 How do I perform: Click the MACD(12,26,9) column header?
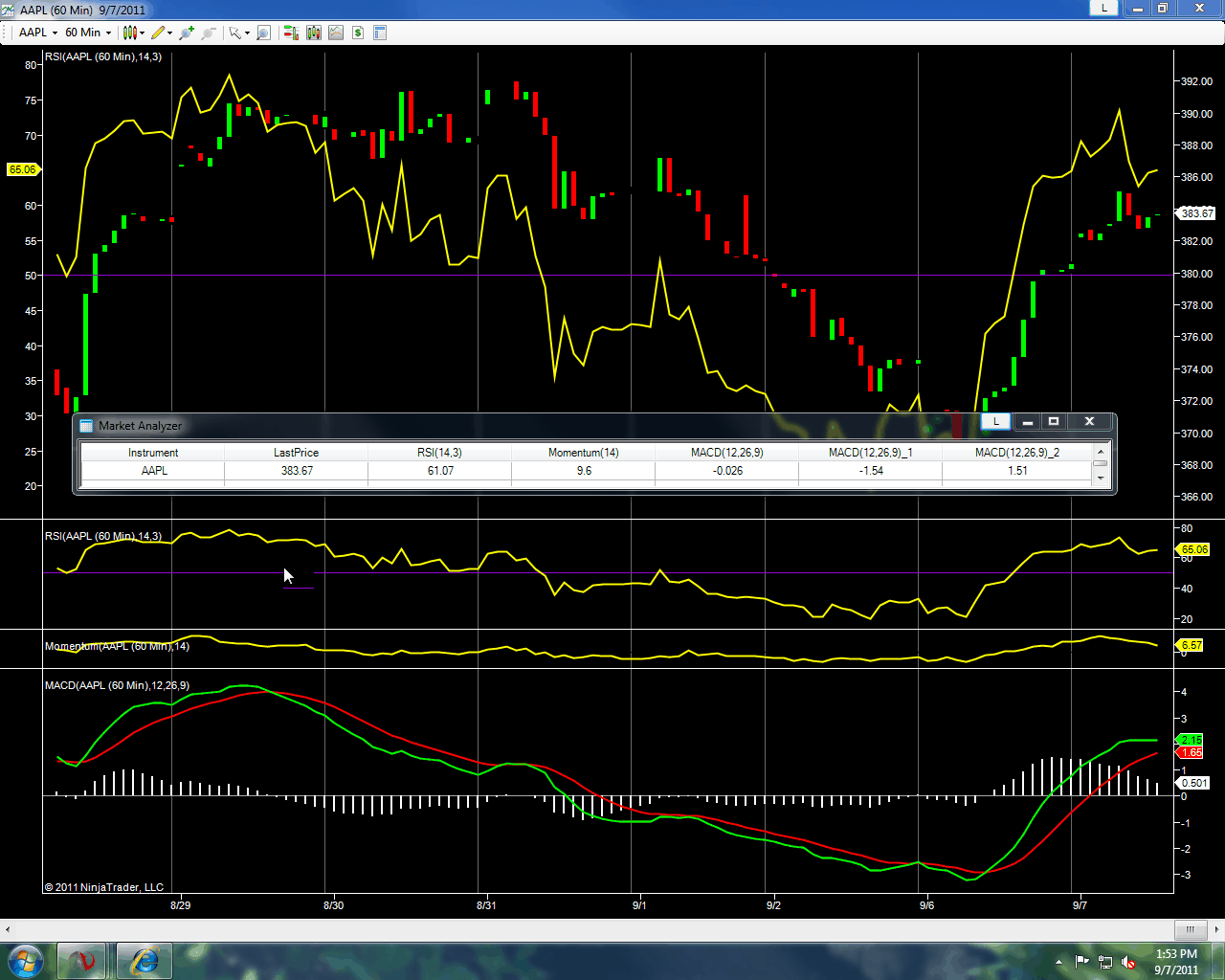click(727, 453)
